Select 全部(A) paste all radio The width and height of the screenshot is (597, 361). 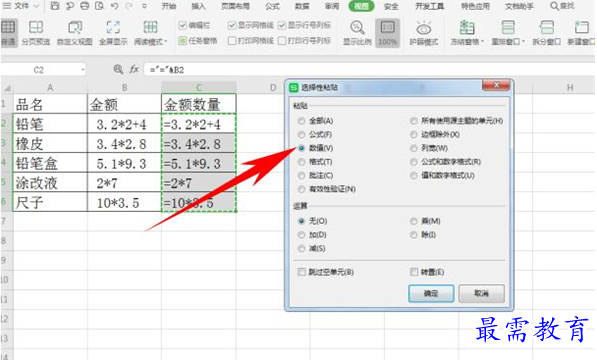[x=302, y=121]
